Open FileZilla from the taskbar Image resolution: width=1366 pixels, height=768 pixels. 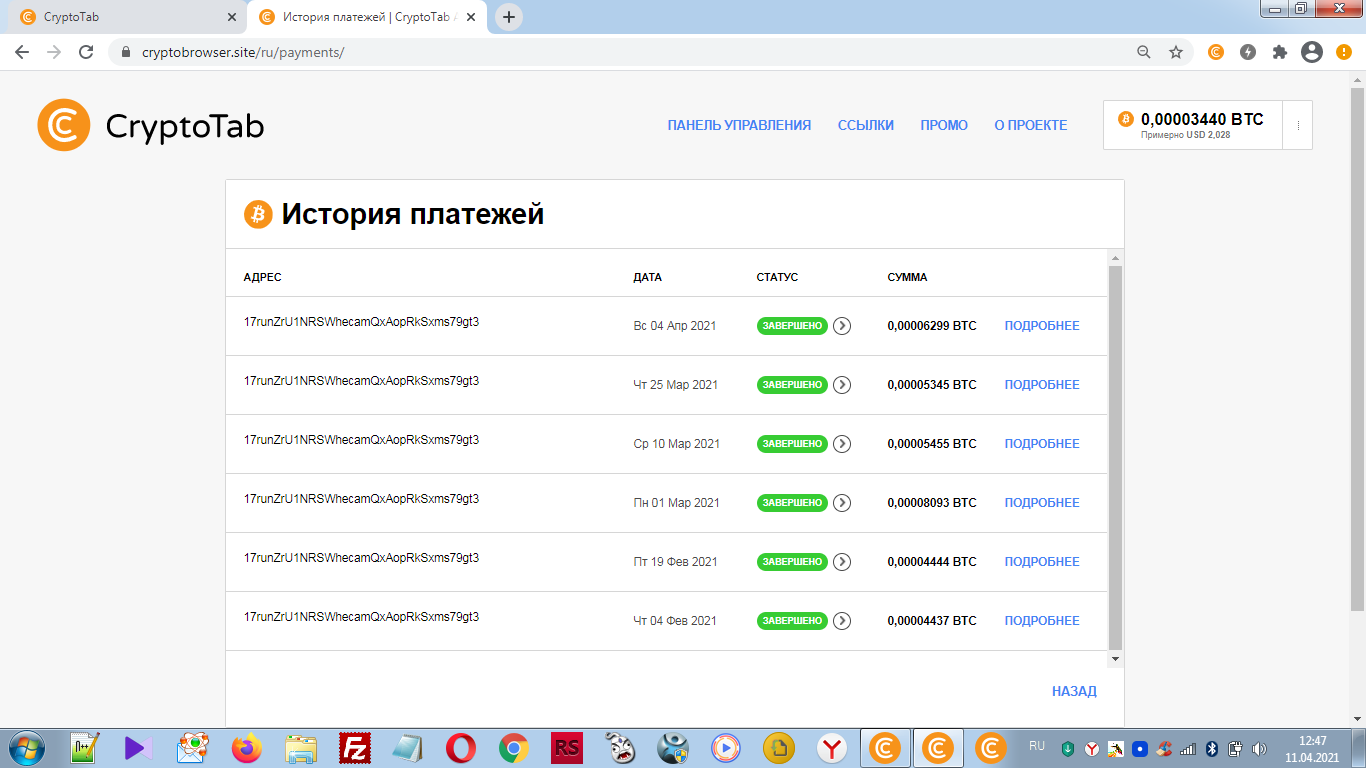(355, 748)
